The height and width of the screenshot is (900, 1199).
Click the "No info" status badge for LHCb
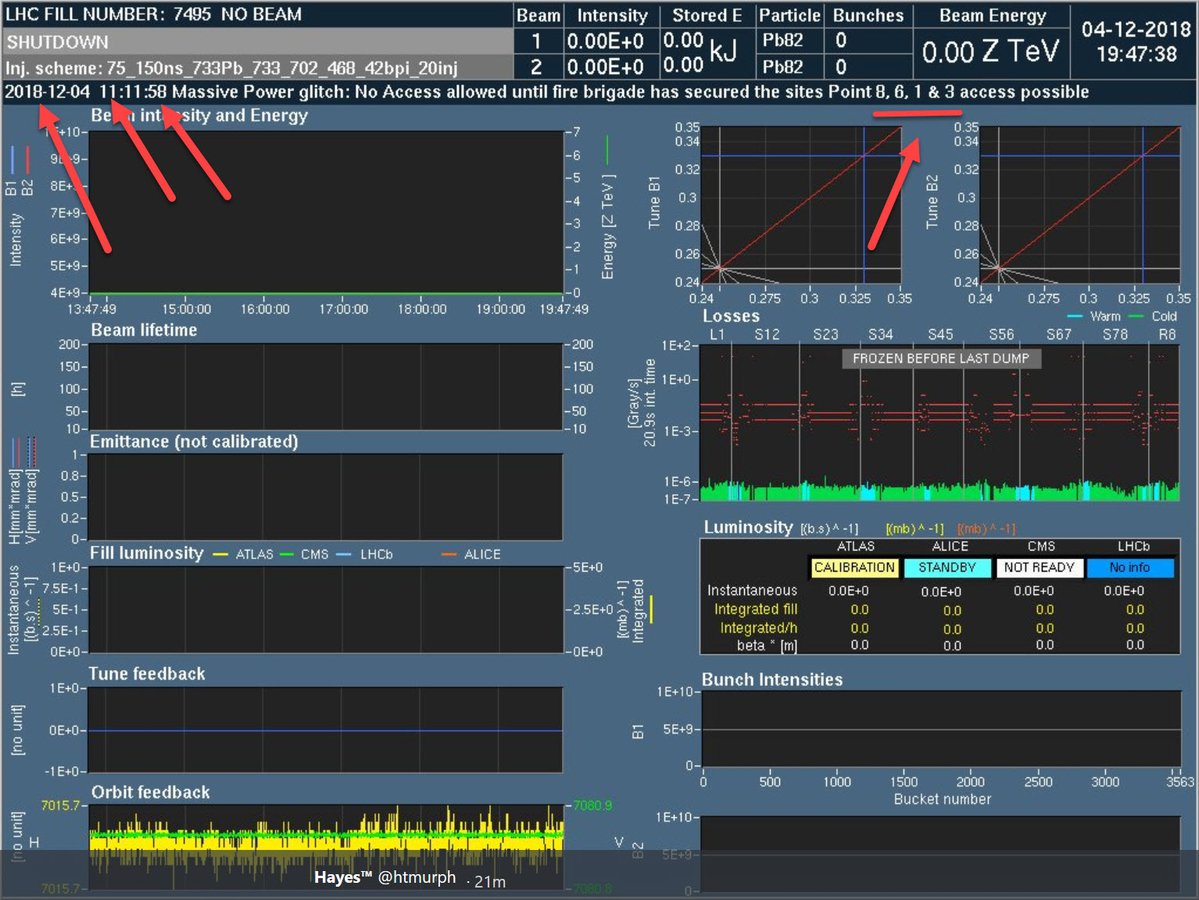pos(1130,568)
